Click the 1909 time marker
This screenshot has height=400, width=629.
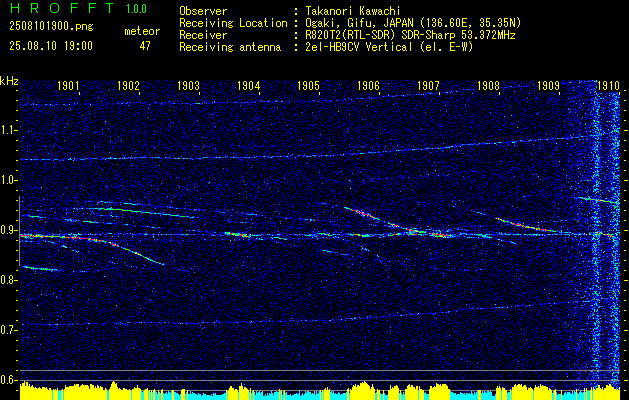548,85
